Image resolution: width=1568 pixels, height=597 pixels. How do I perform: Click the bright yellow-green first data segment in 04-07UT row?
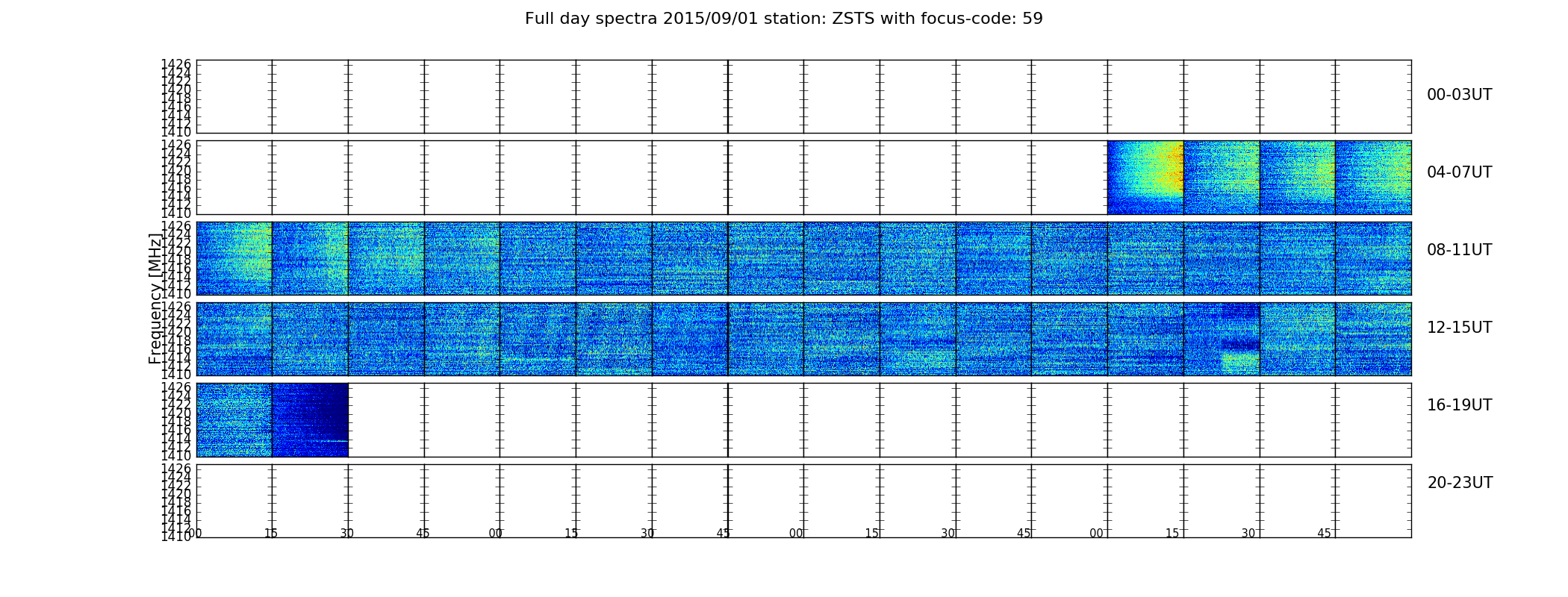tap(1145, 178)
